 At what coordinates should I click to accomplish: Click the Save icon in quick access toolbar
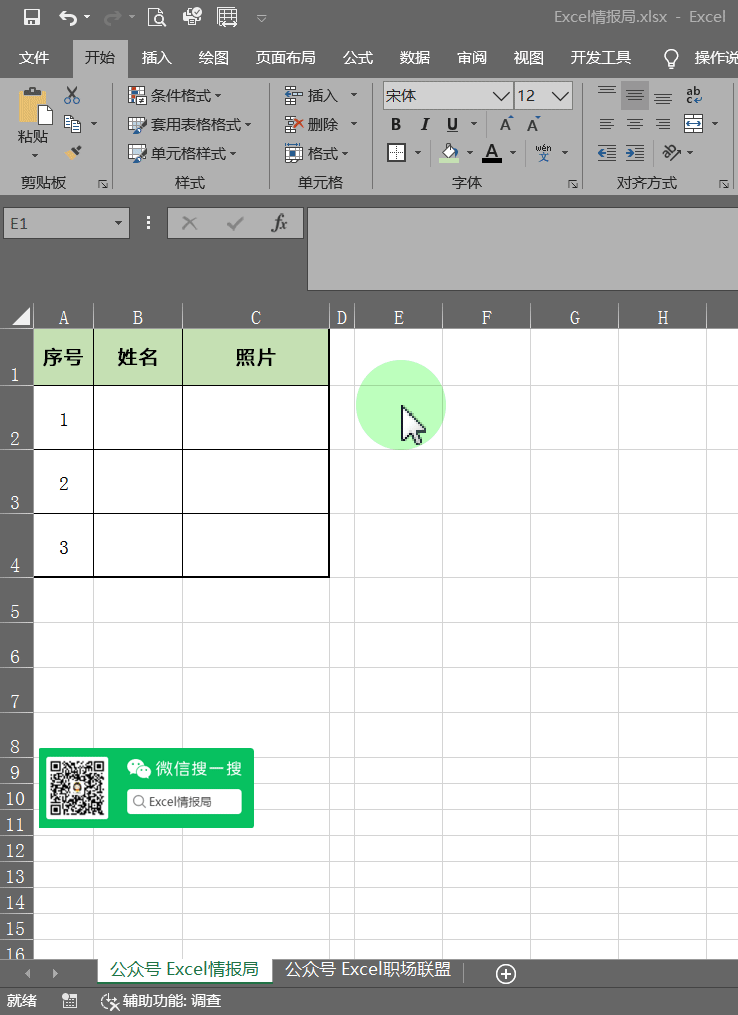(32, 17)
